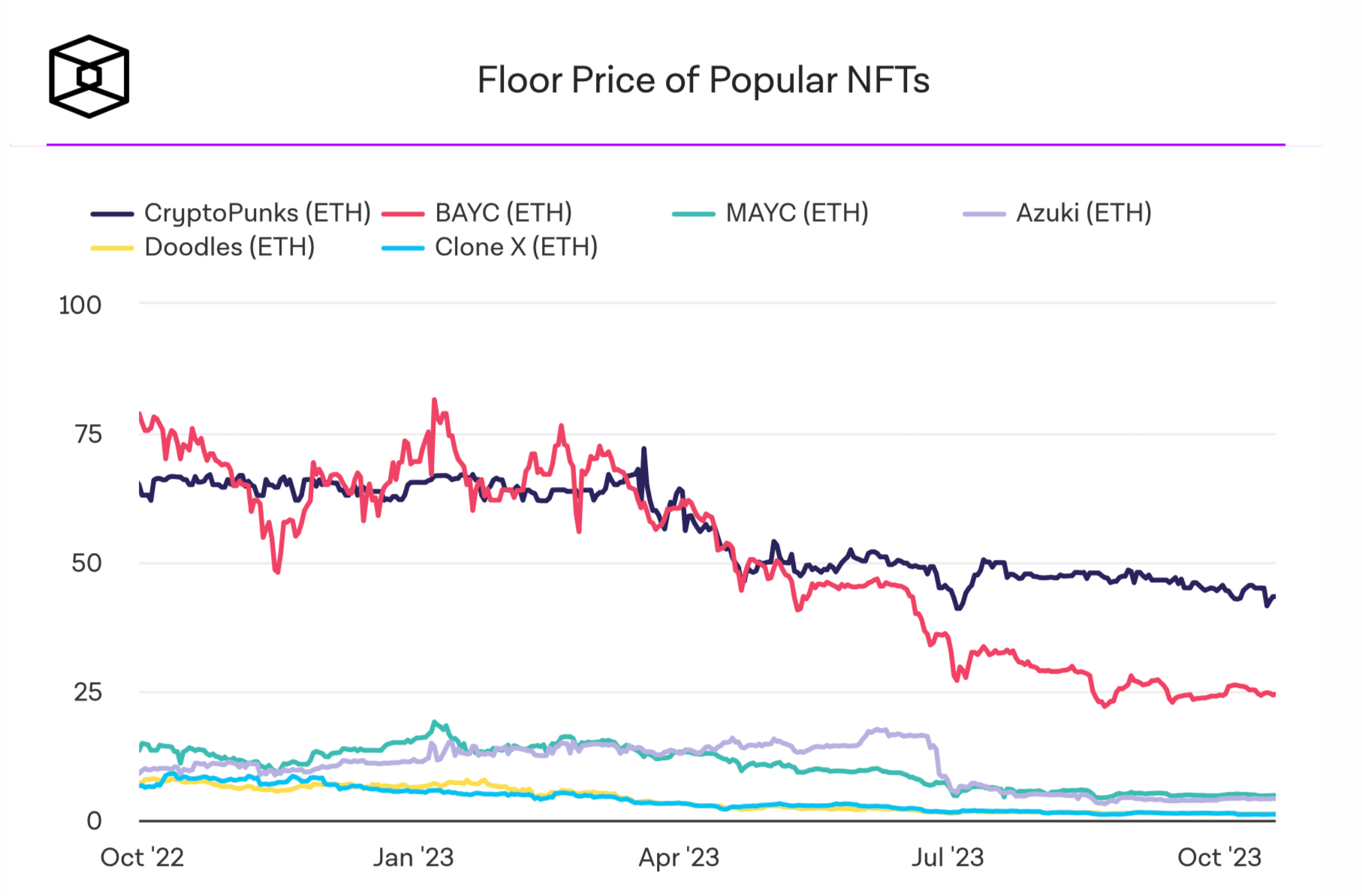Toggle MAYC (ETH) legend label
Viewport: 1362px width, 896px height.
point(797,213)
